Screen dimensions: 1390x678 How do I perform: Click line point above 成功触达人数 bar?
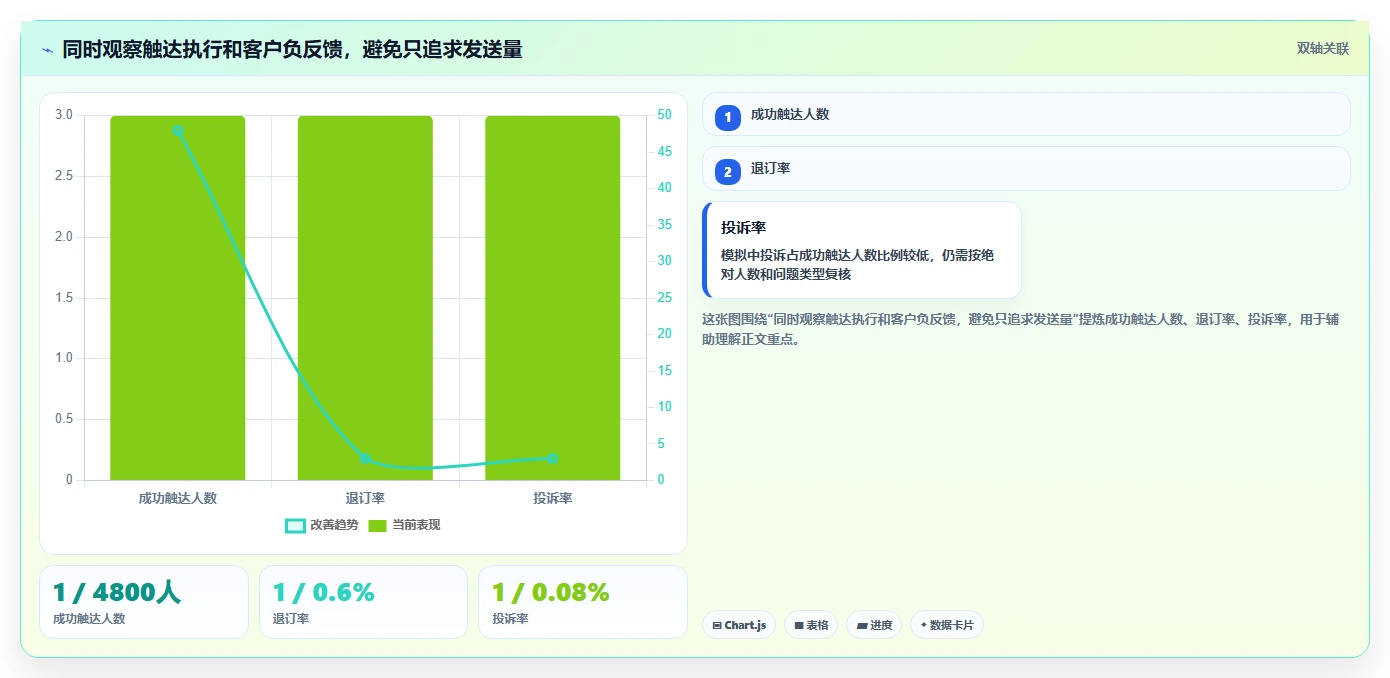pos(178,130)
